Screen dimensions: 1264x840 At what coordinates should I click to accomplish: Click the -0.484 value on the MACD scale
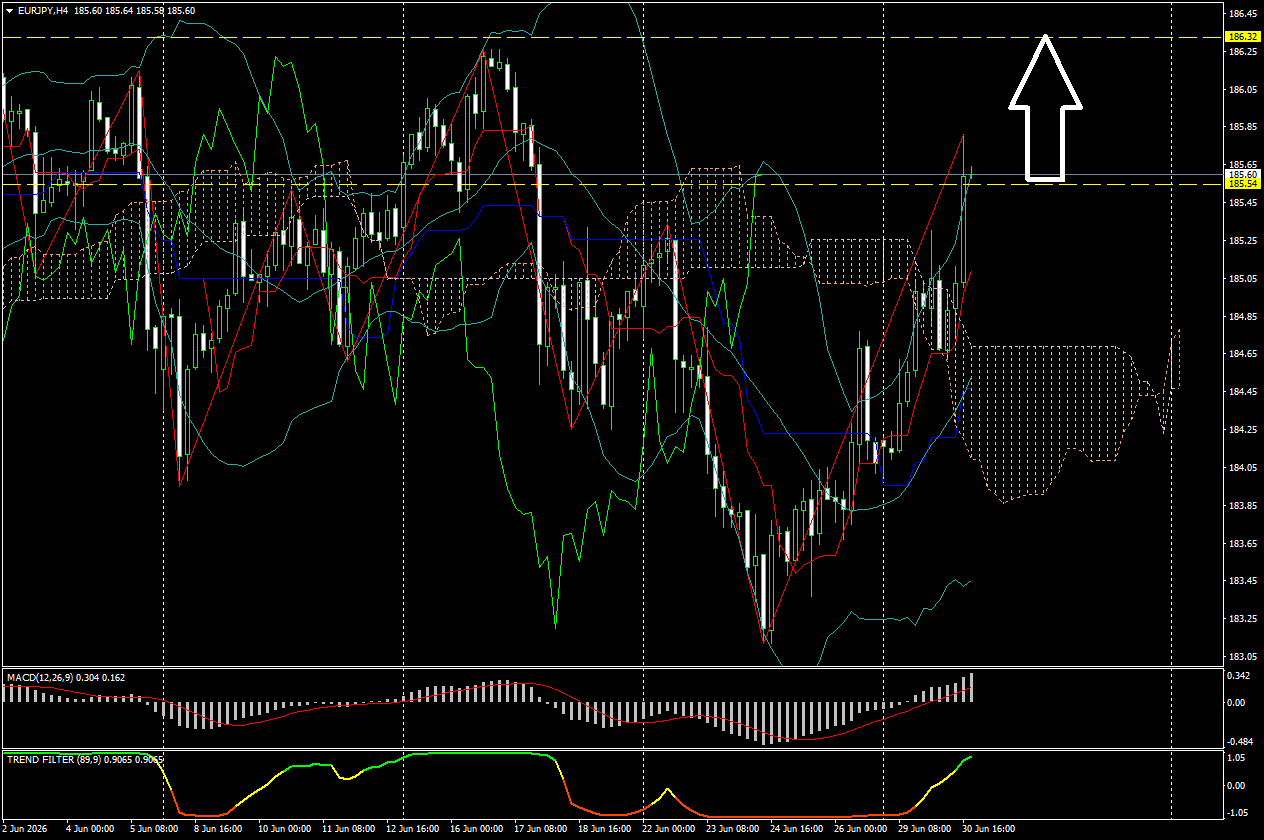[1240, 741]
